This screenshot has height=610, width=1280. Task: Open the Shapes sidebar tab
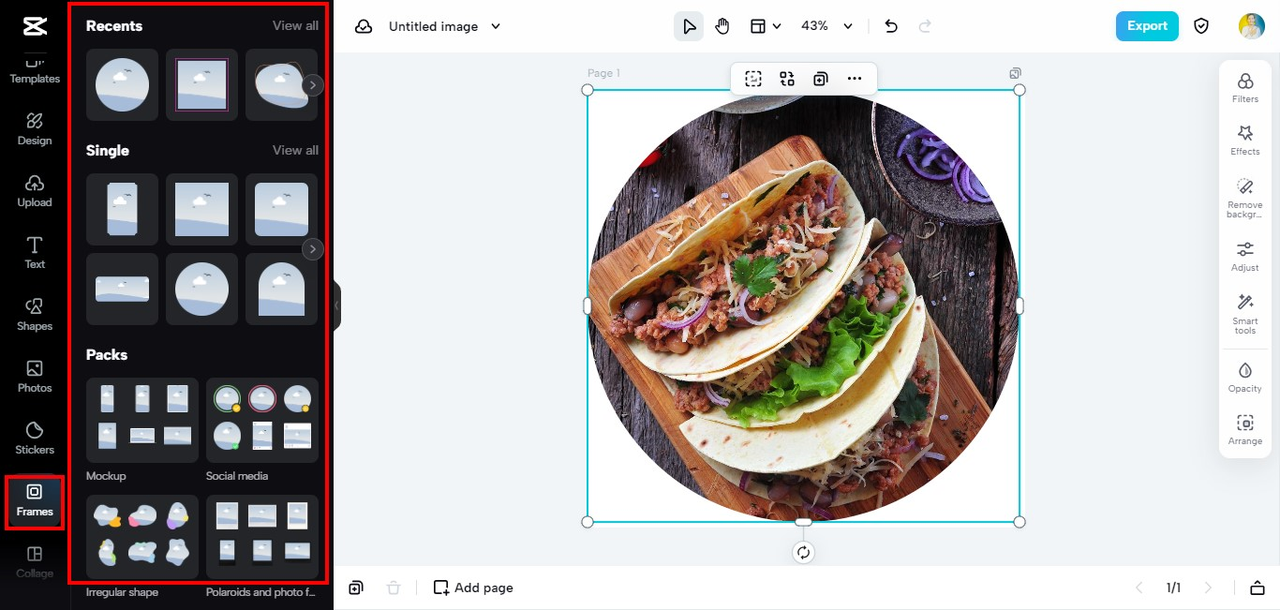coord(34,315)
